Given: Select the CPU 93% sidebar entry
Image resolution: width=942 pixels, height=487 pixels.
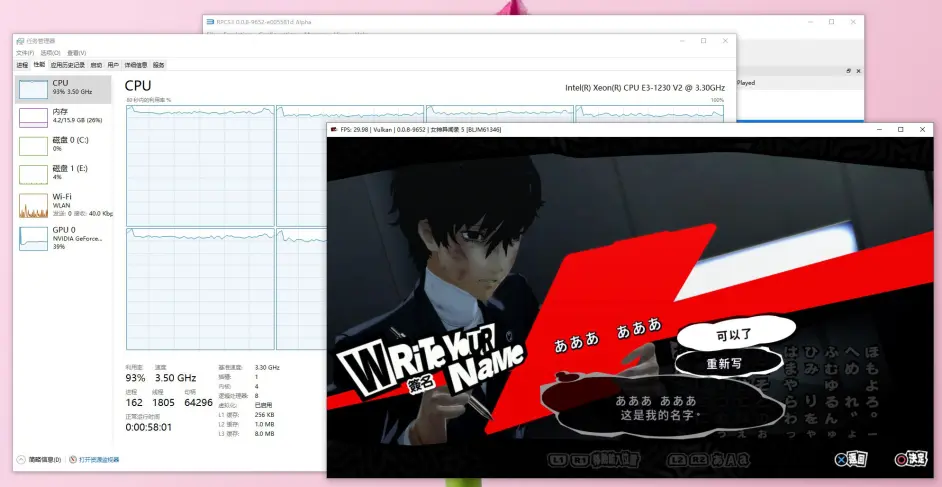Looking at the screenshot, I should 63,89.
